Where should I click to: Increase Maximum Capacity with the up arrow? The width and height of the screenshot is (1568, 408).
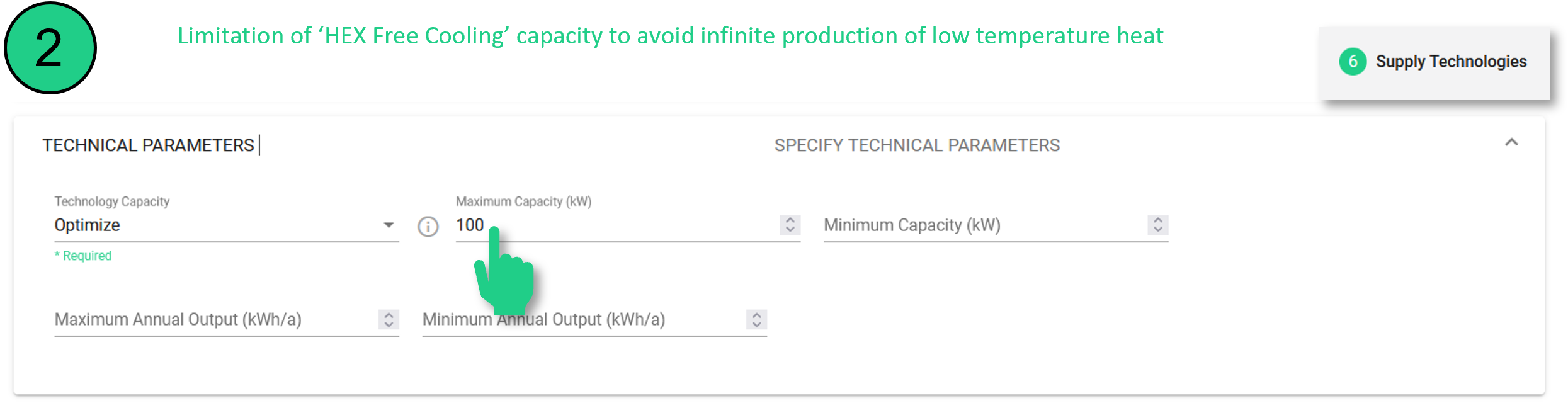[x=790, y=220]
